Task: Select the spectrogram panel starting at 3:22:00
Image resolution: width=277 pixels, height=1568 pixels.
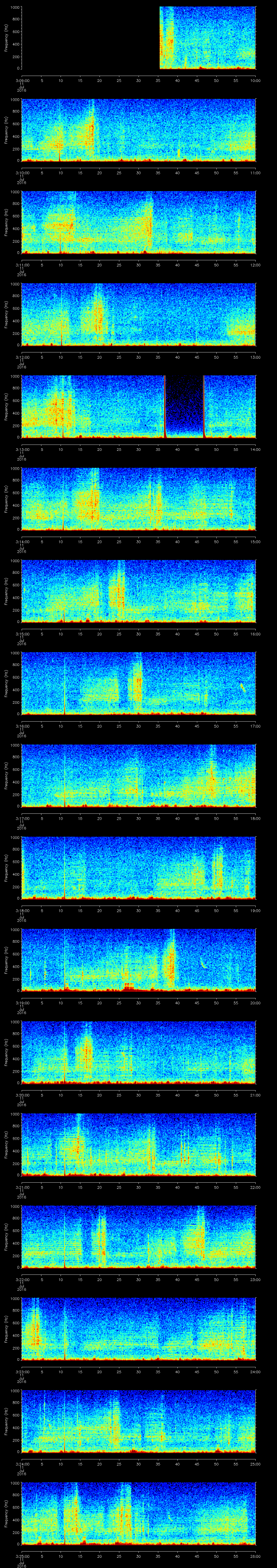Action: click(138, 1237)
